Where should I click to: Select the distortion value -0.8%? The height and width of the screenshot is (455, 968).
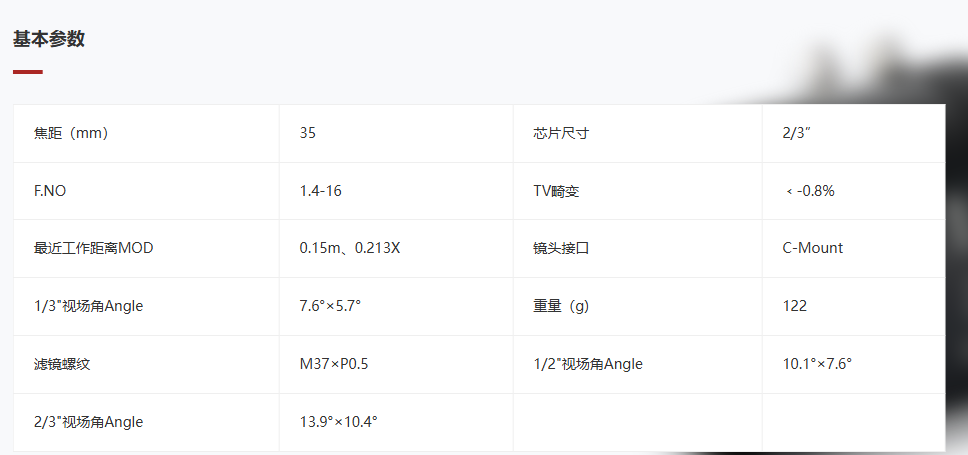click(810, 191)
